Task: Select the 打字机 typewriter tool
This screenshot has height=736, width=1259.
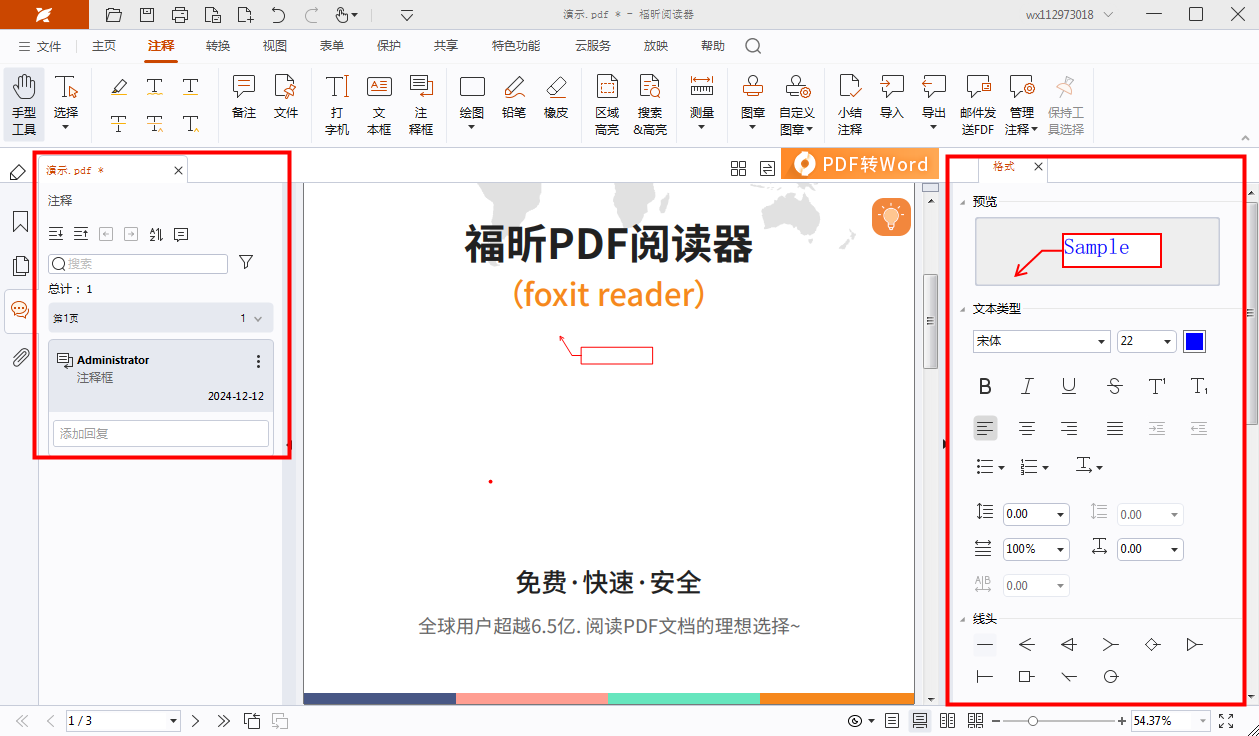Action: (x=337, y=103)
